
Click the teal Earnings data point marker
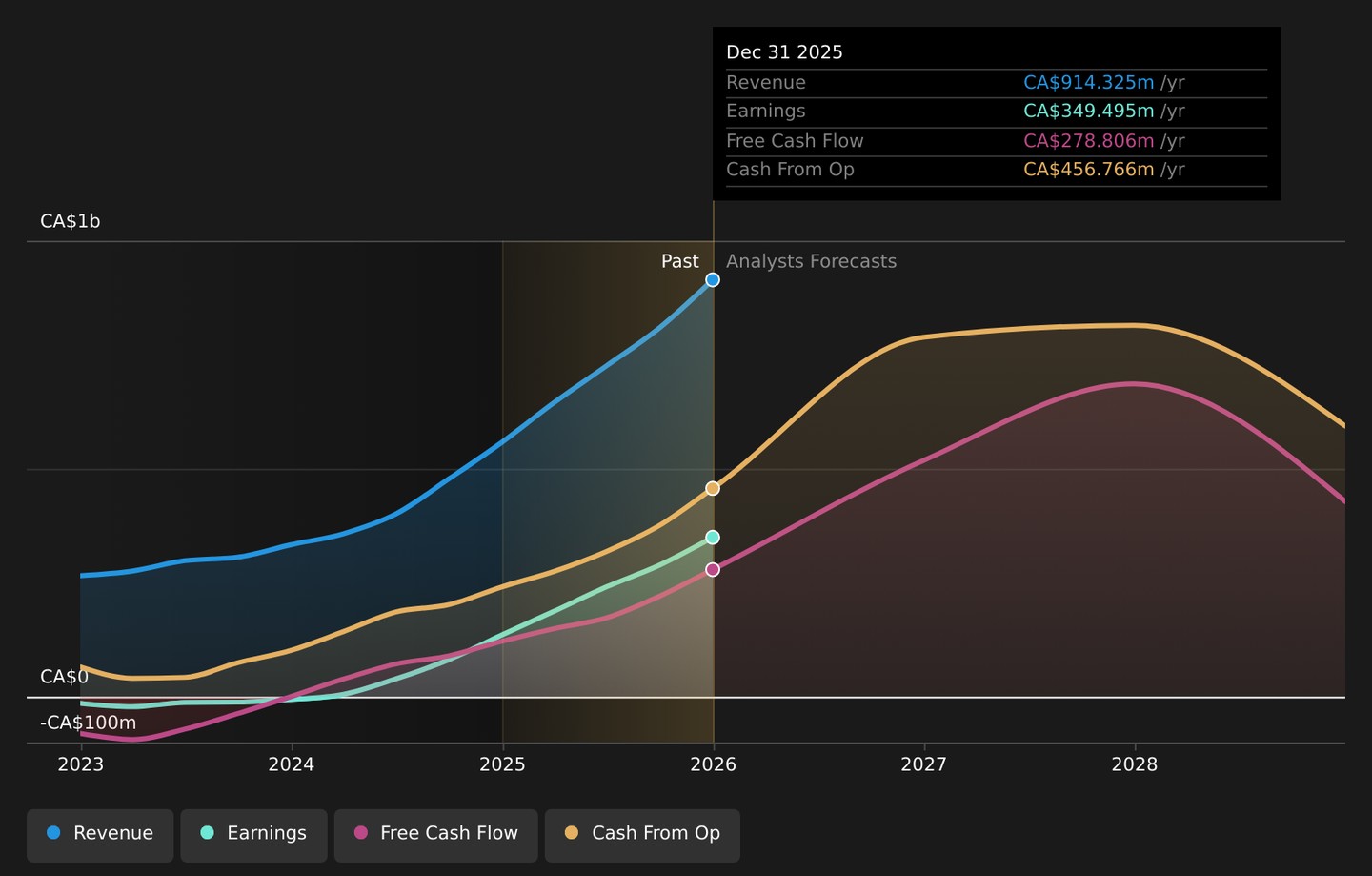pos(713,538)
